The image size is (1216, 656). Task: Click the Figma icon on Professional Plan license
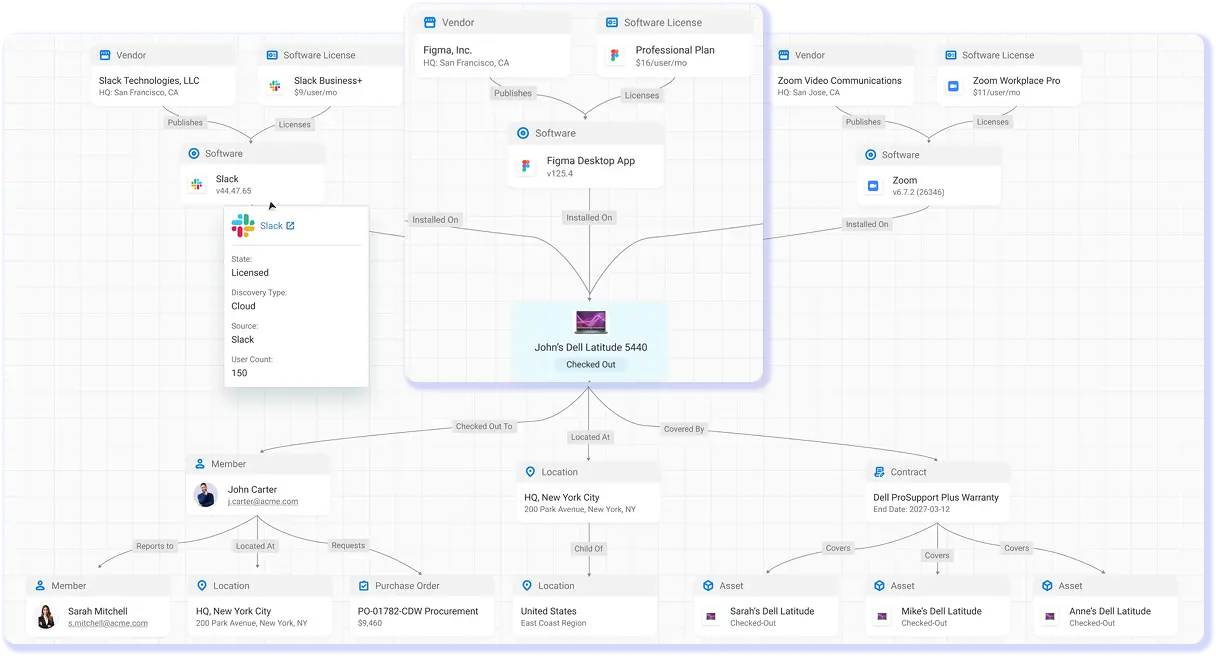click(614, 56)
